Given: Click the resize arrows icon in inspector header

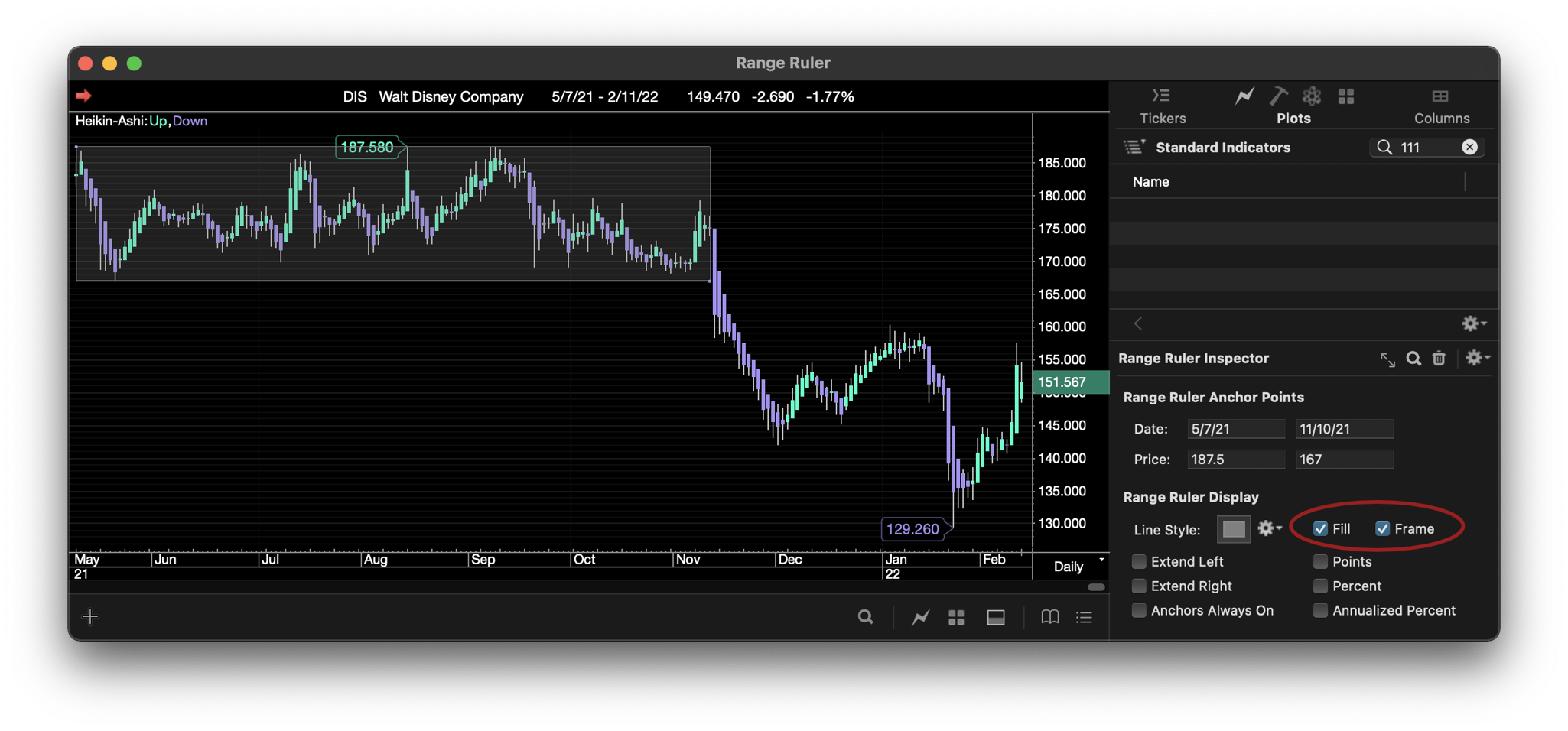Looking at the screenshot, I should pos(1387,359).
